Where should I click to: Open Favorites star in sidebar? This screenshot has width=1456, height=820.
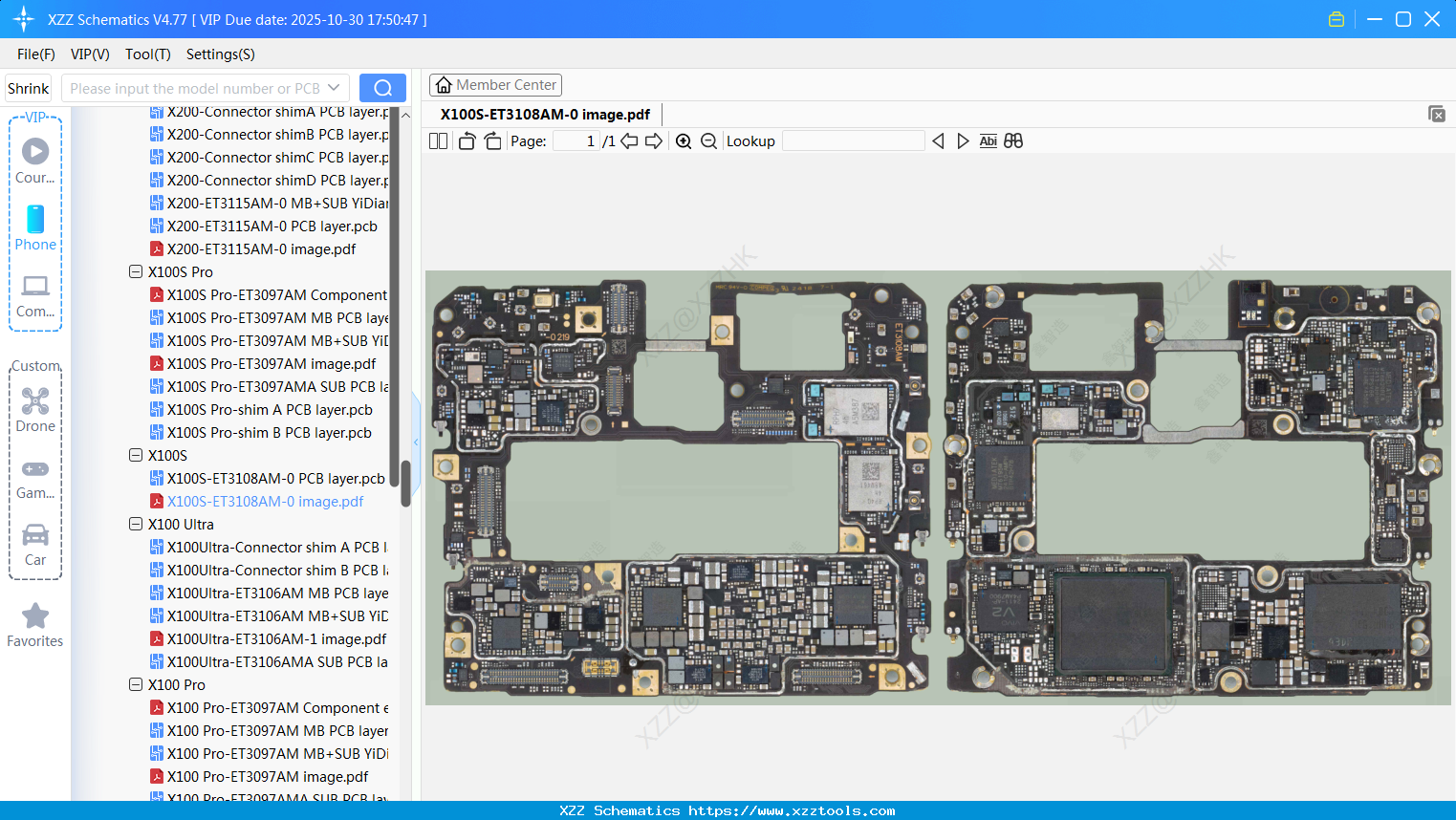click(x=35, y=625)
